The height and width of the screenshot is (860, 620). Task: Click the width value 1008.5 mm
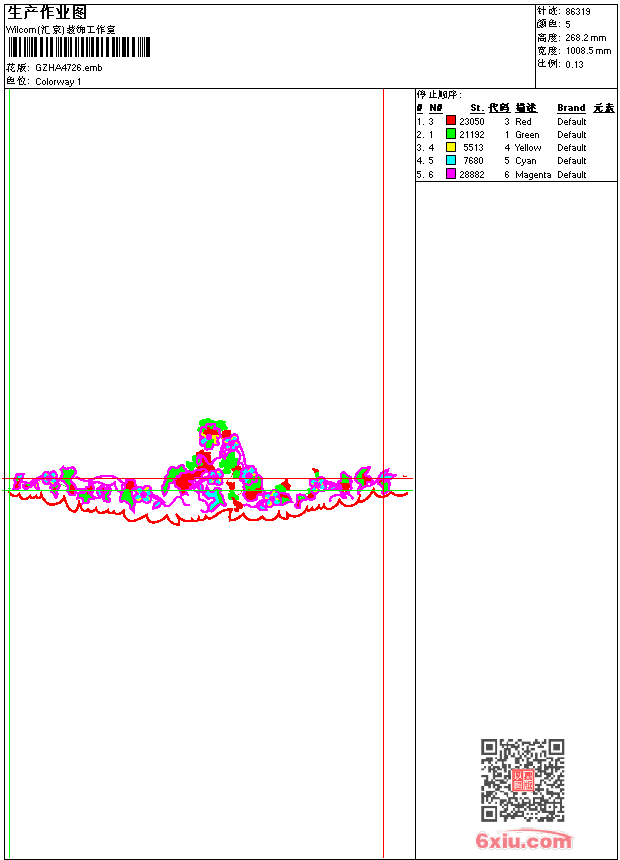[x=588, y=51]
